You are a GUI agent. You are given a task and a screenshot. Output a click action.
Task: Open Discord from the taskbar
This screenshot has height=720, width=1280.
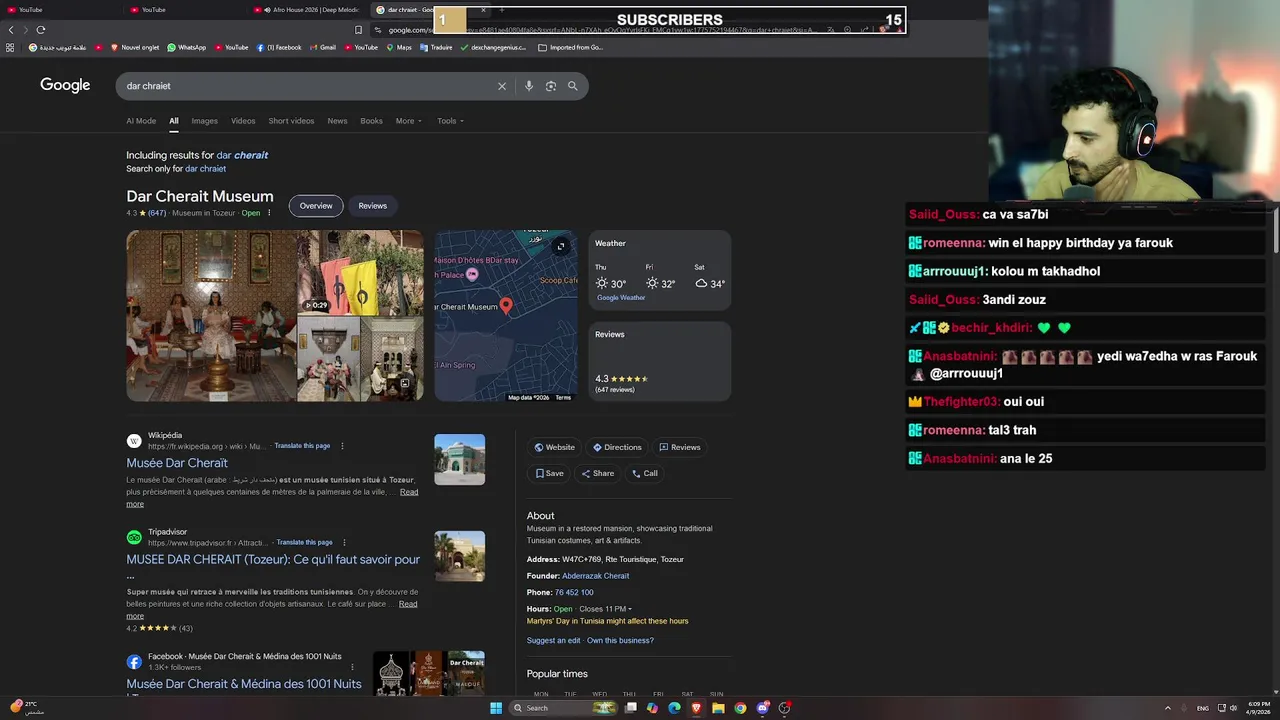(x=762, y=708)
